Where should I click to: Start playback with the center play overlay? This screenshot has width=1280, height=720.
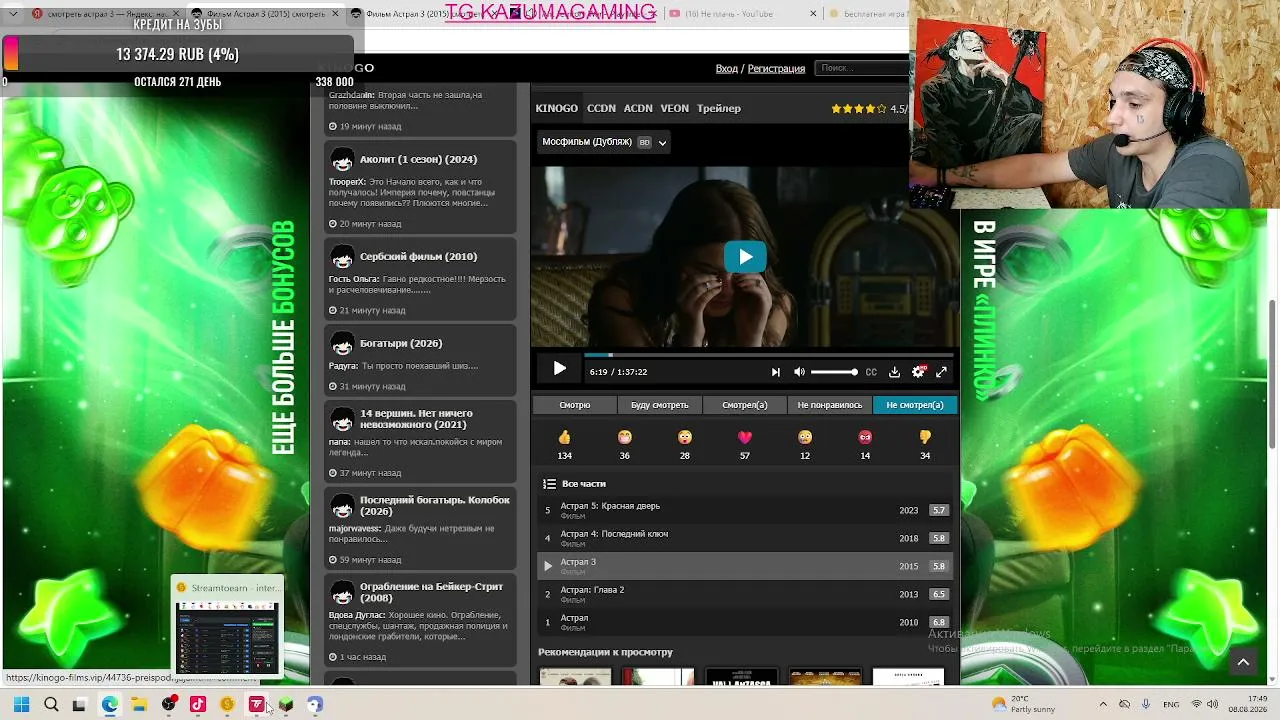point(745,257)
